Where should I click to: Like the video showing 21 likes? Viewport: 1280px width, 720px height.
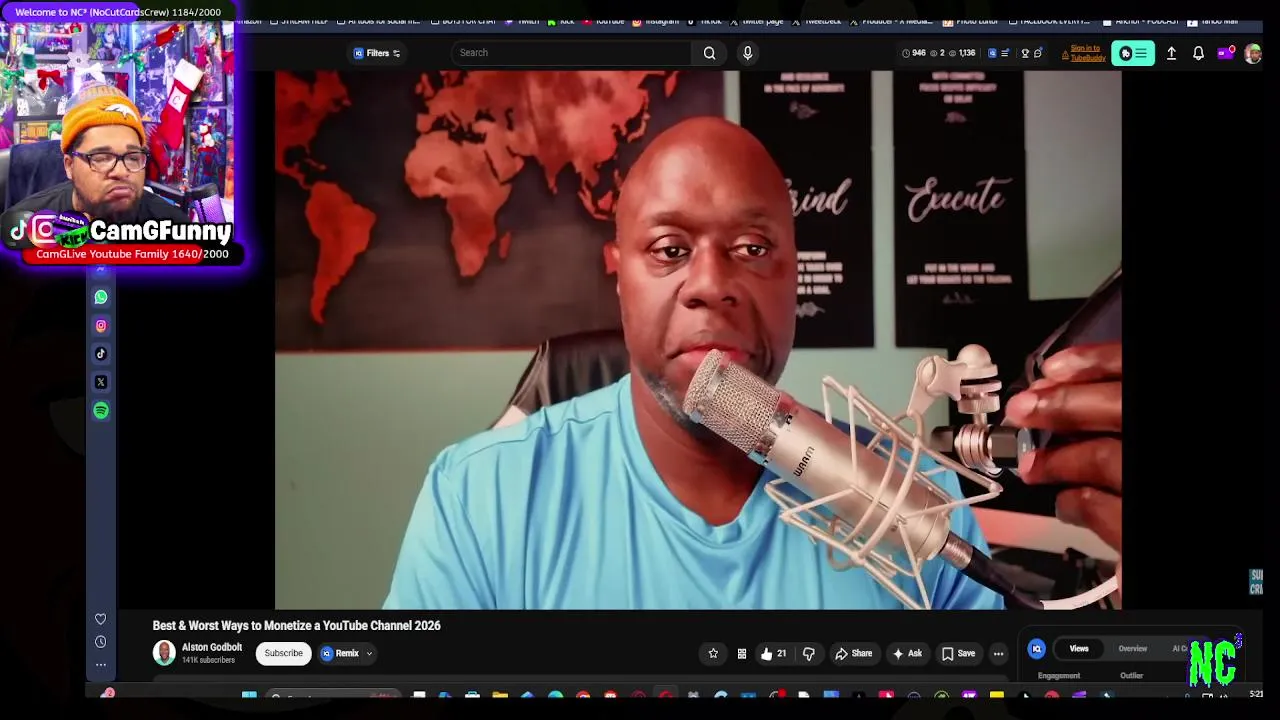pos(773,654)
